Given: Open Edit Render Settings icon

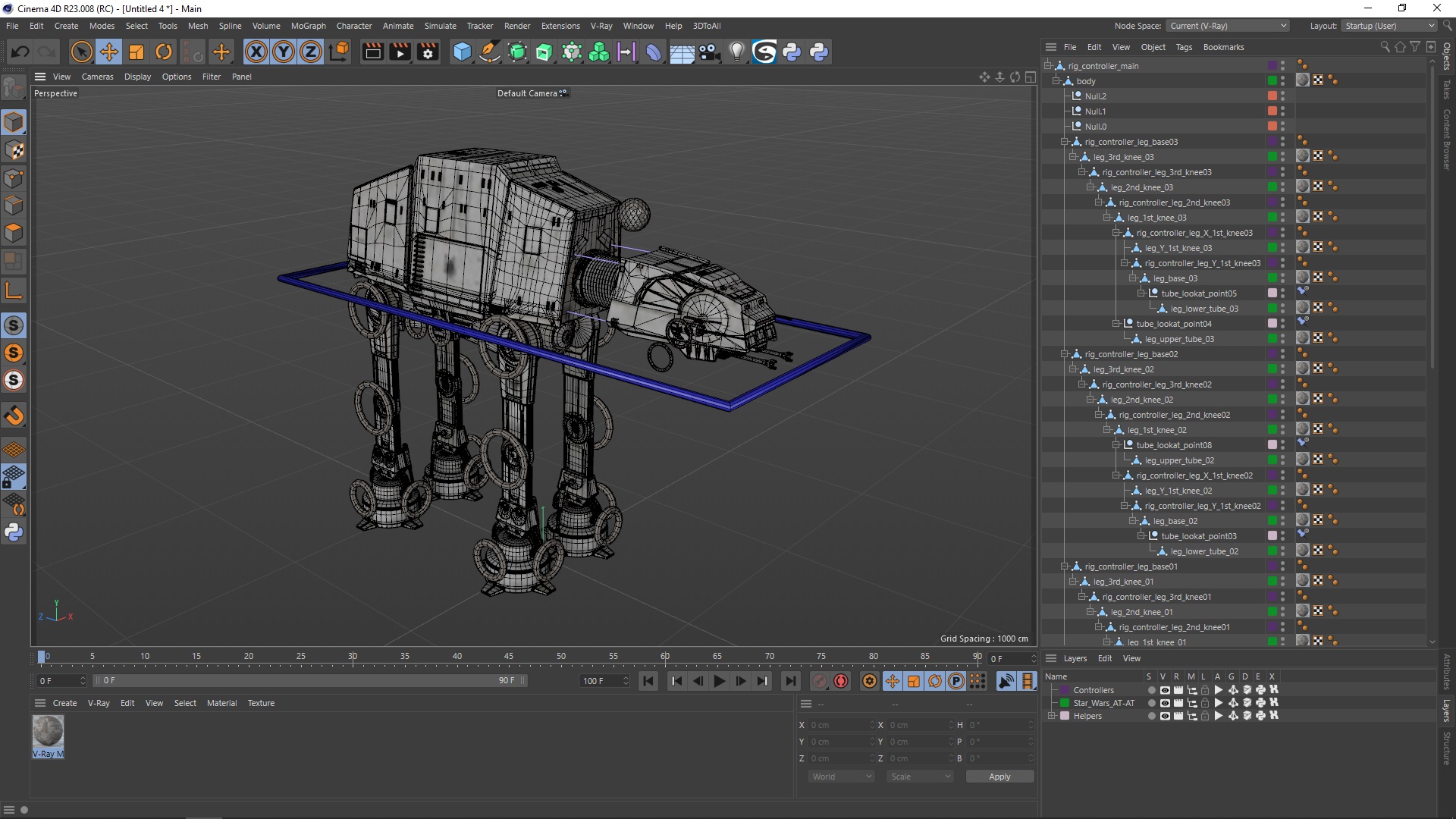Looking at the screenshot, I should pos(428,52).
